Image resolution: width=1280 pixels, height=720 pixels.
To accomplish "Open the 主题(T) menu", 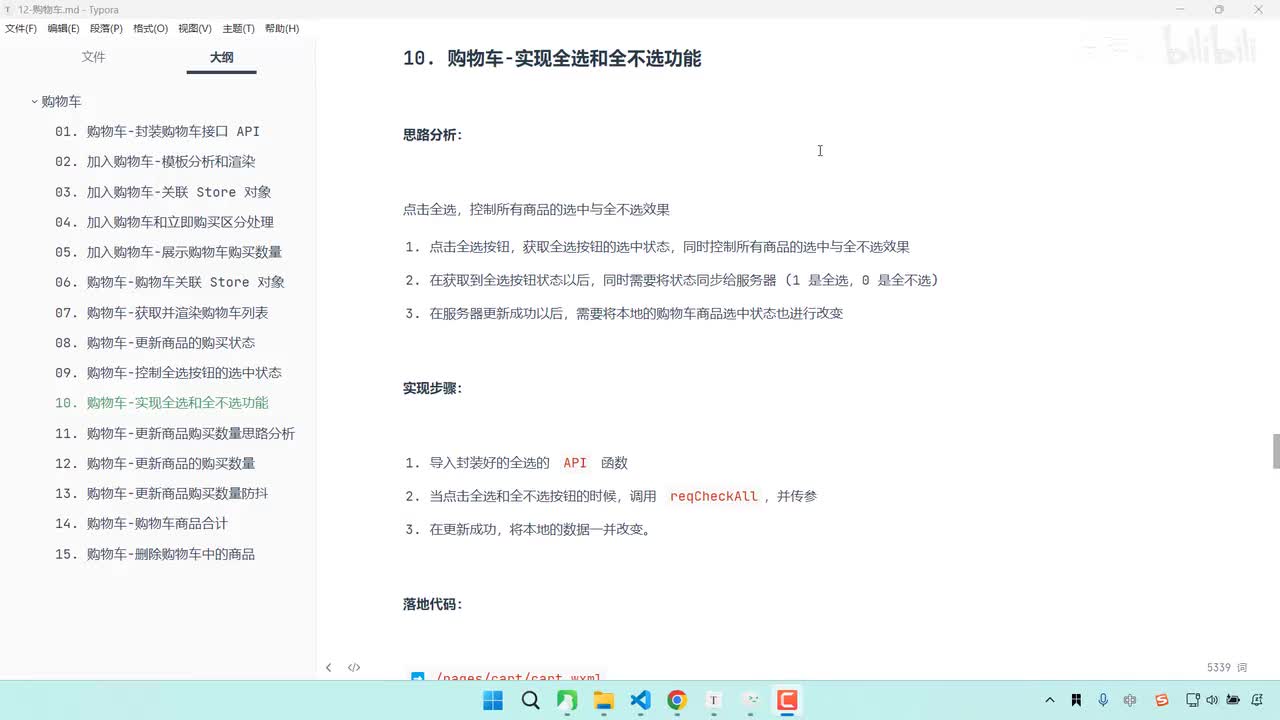I will click(x=238, y=29).
